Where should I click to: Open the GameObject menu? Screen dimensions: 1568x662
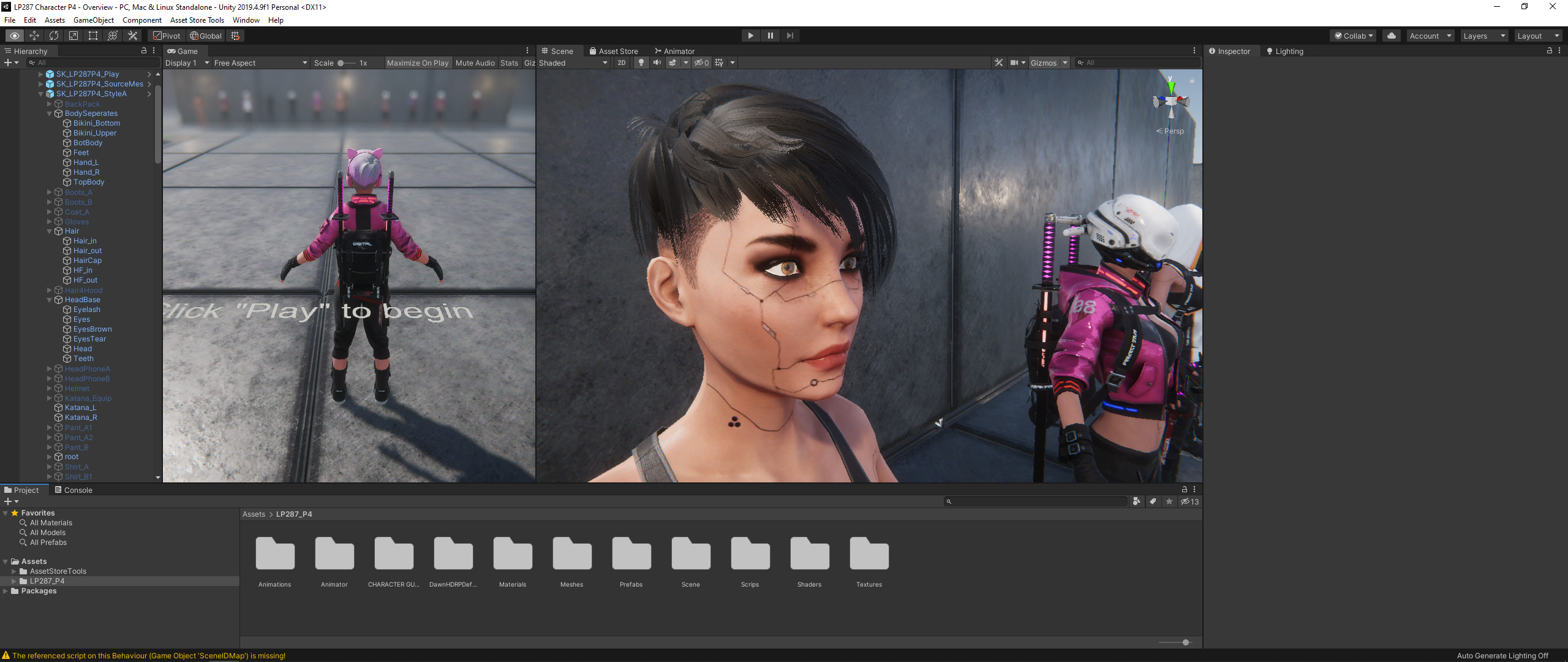[x=94, y=20]
